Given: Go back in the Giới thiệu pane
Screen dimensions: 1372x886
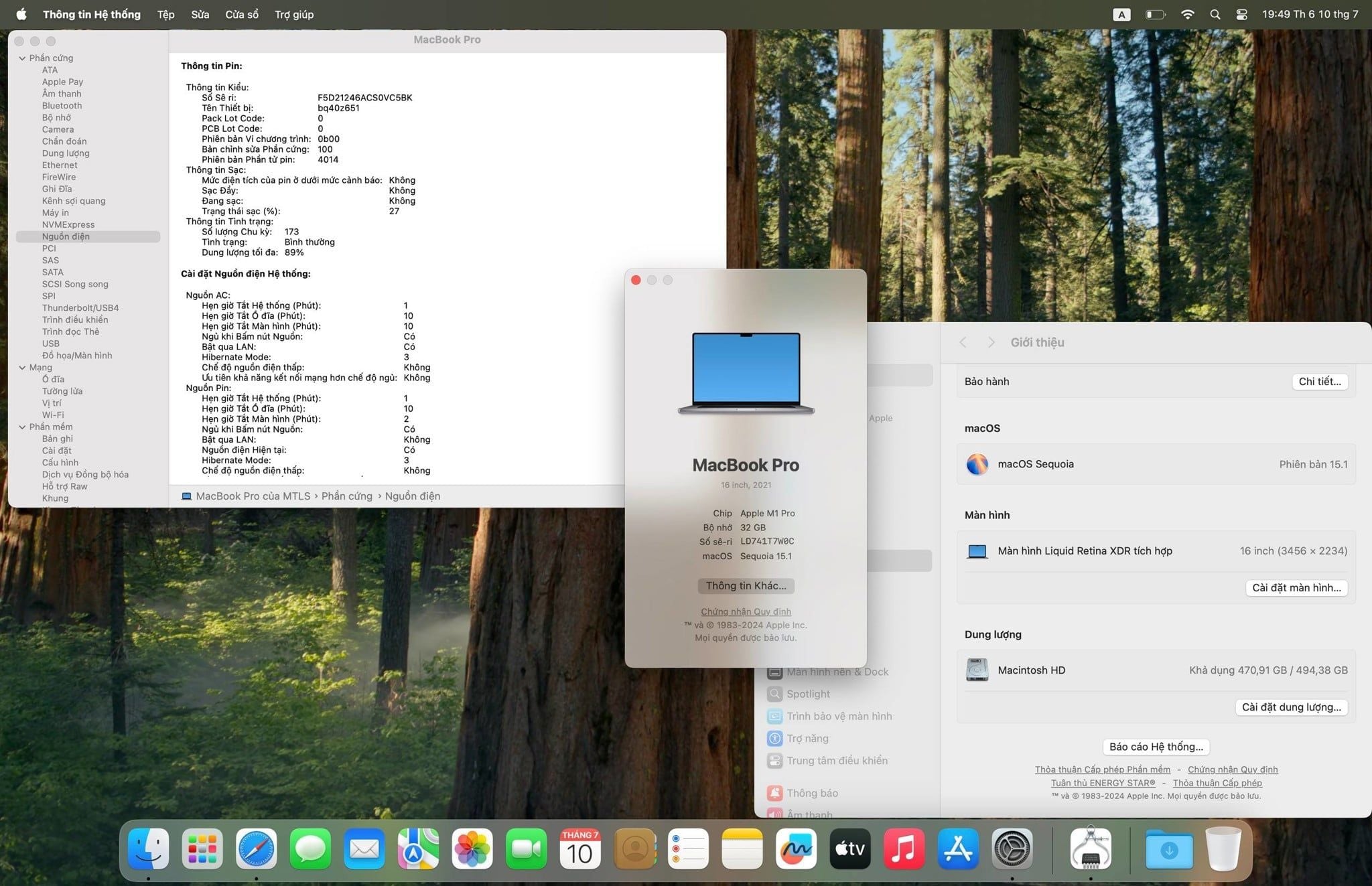Looking at the screenshot, I should coord(963,342).
